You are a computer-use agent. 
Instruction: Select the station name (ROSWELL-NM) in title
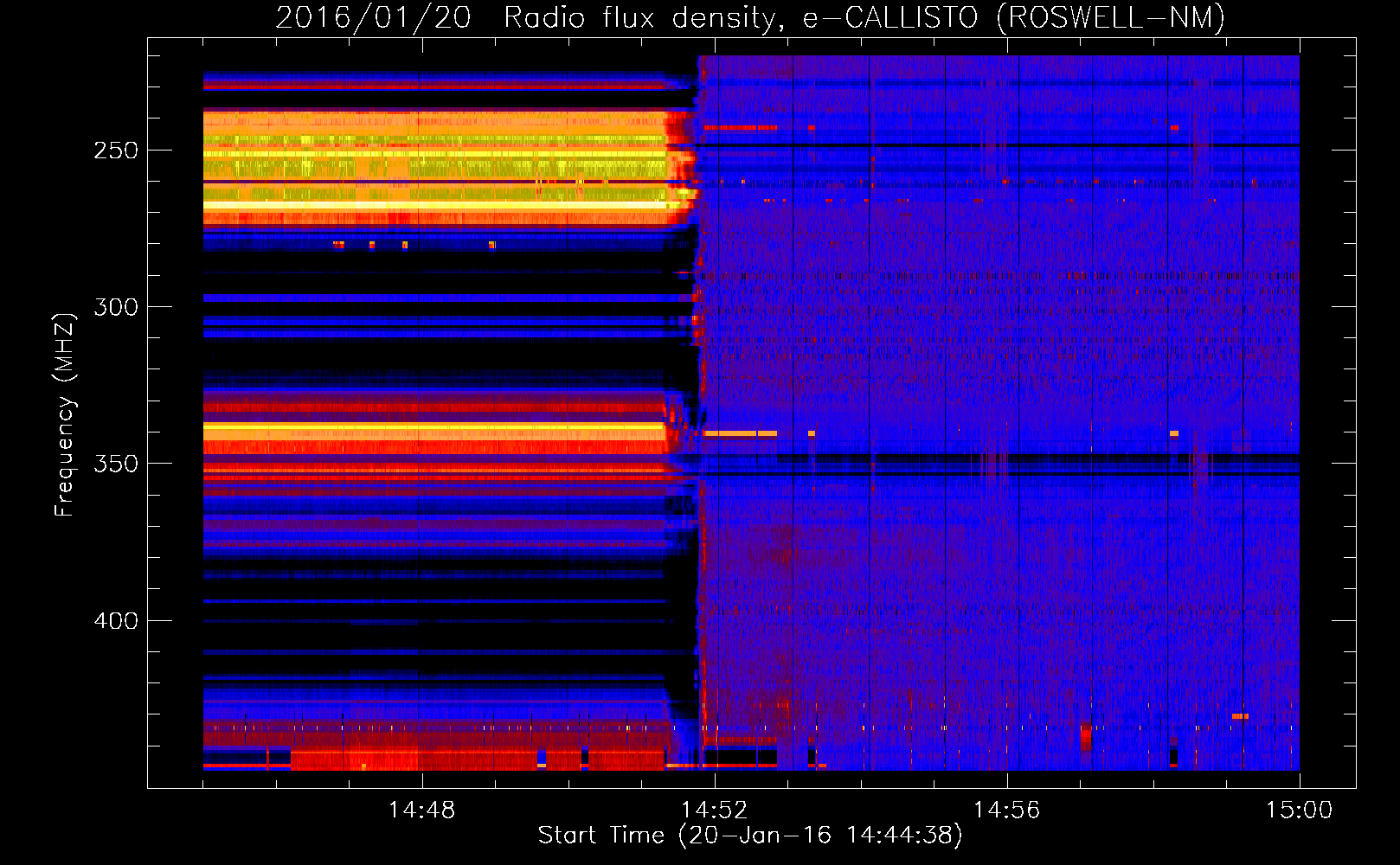pyautogui.click(x=1110, y=17)
